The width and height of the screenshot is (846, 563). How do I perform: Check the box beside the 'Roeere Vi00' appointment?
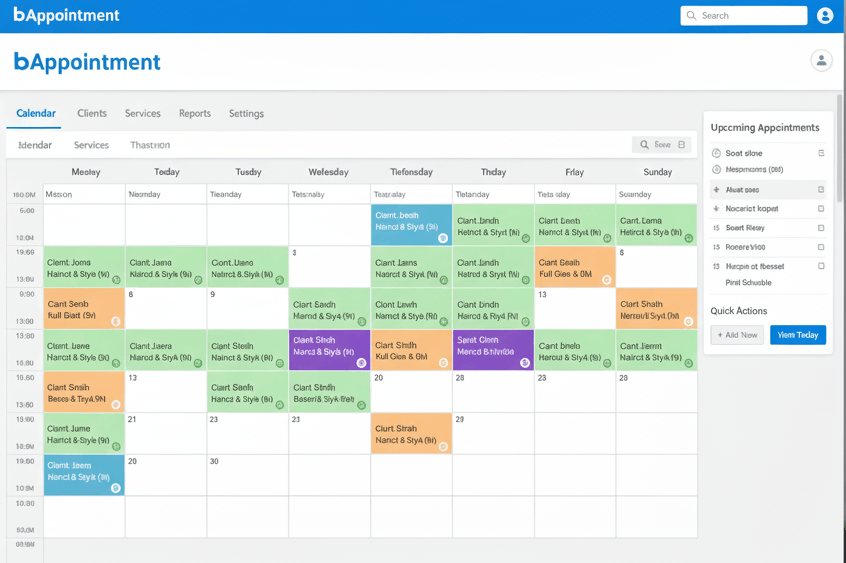(x=821, y=247)
